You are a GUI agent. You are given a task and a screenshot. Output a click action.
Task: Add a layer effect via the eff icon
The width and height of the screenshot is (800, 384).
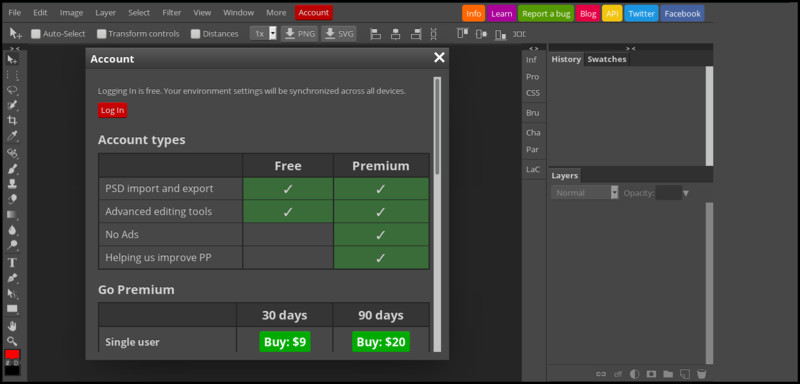(618, 374)
